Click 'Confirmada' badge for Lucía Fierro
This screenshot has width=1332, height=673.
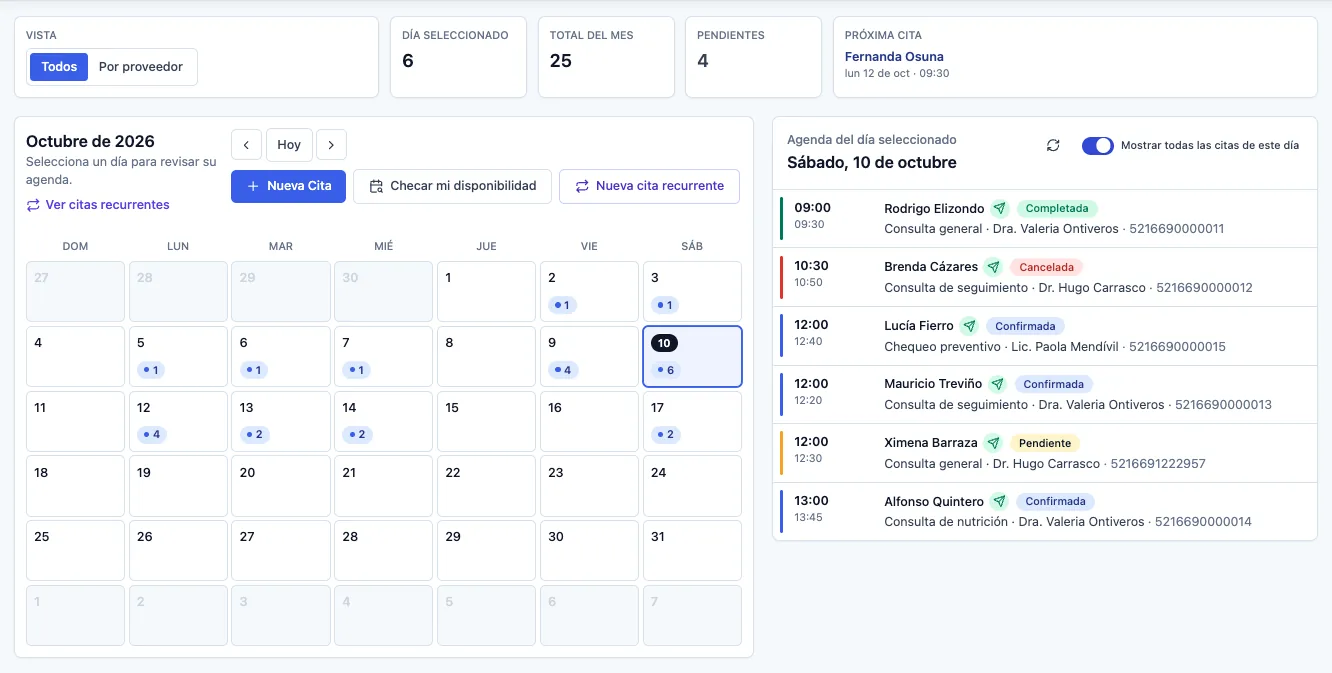click(x=1026, y=326)
